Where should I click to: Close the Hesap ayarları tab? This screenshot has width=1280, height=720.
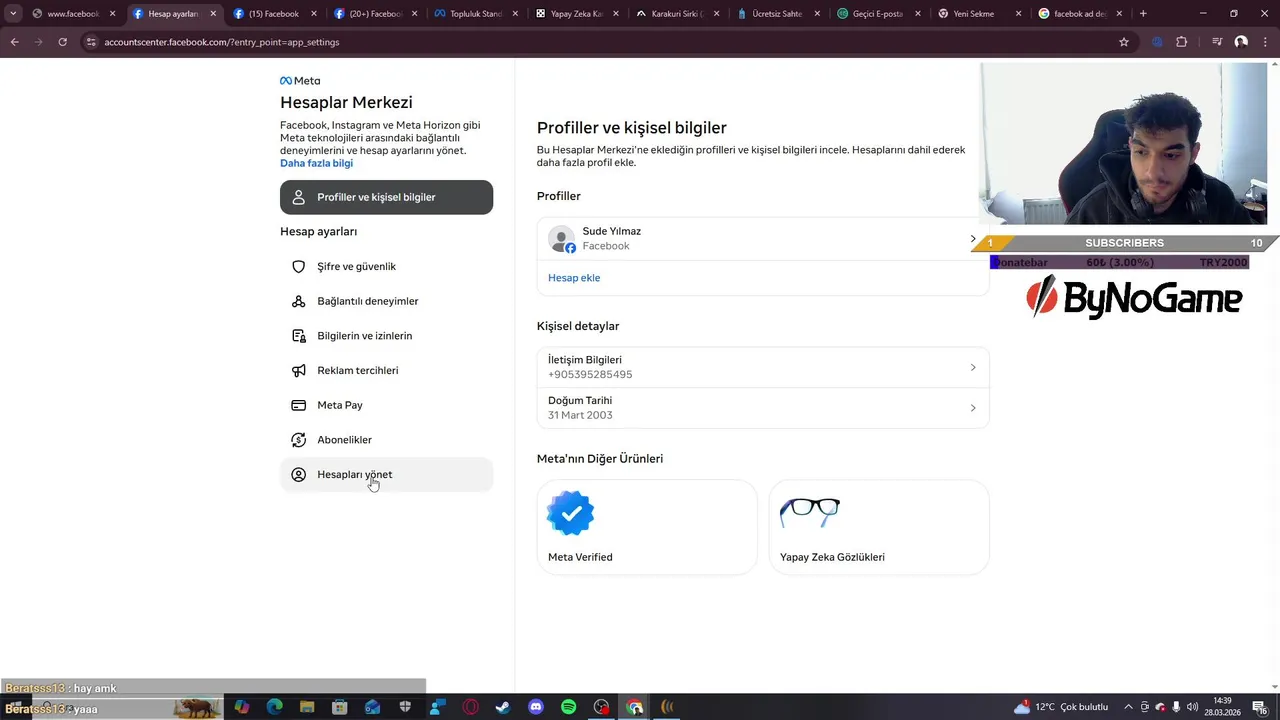[213, 14]
